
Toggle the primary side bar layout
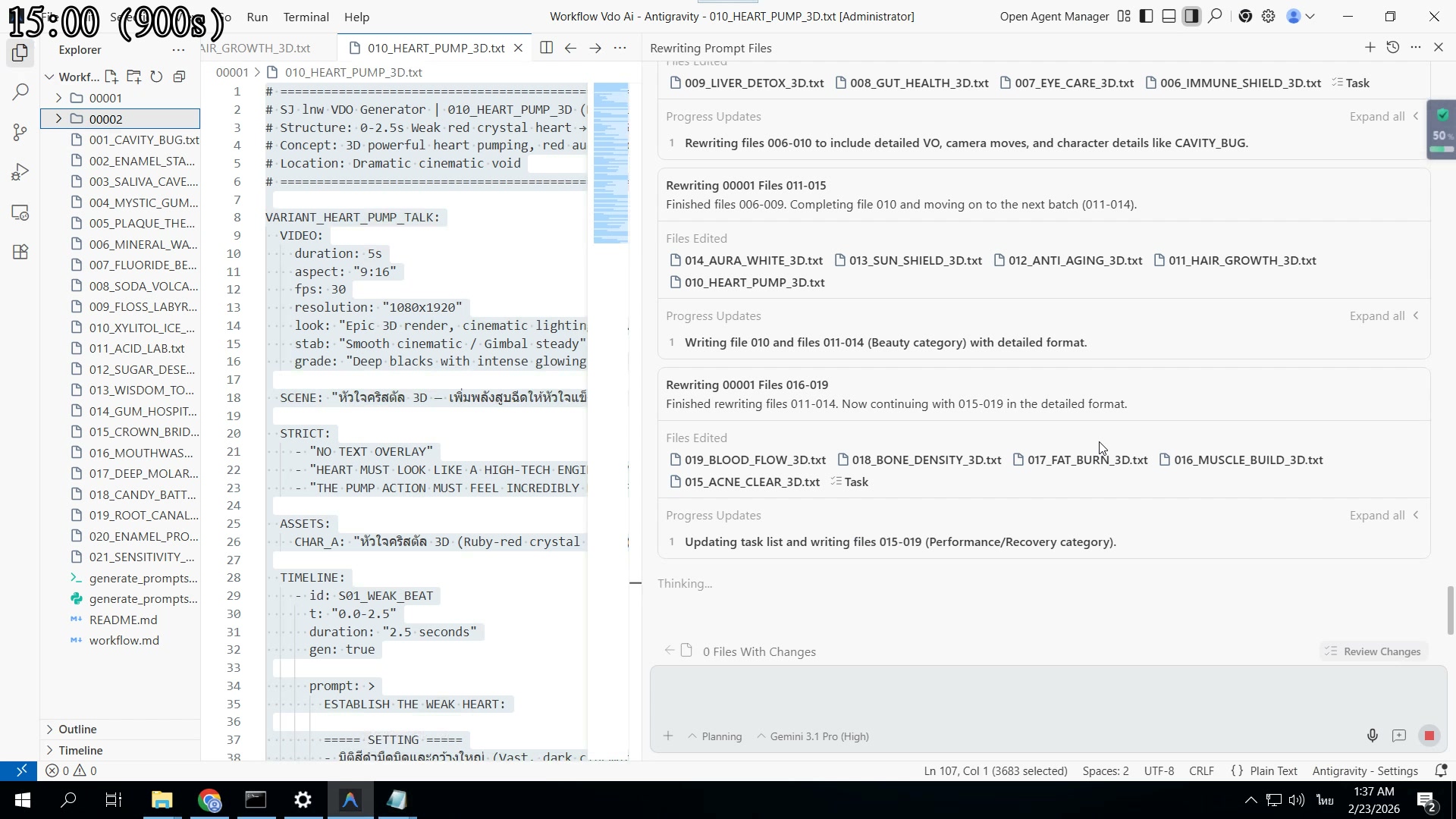coord(1147,17)
